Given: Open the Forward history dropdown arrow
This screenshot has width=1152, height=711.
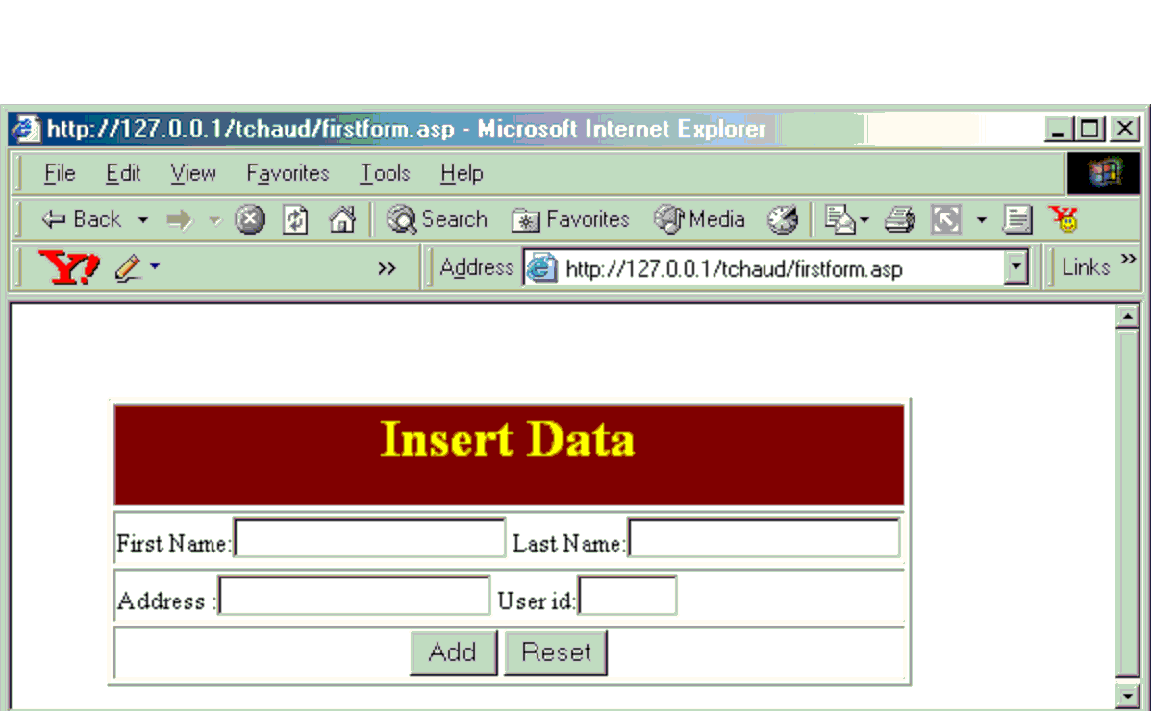Looking at the screenshot, I should point(215,220).
